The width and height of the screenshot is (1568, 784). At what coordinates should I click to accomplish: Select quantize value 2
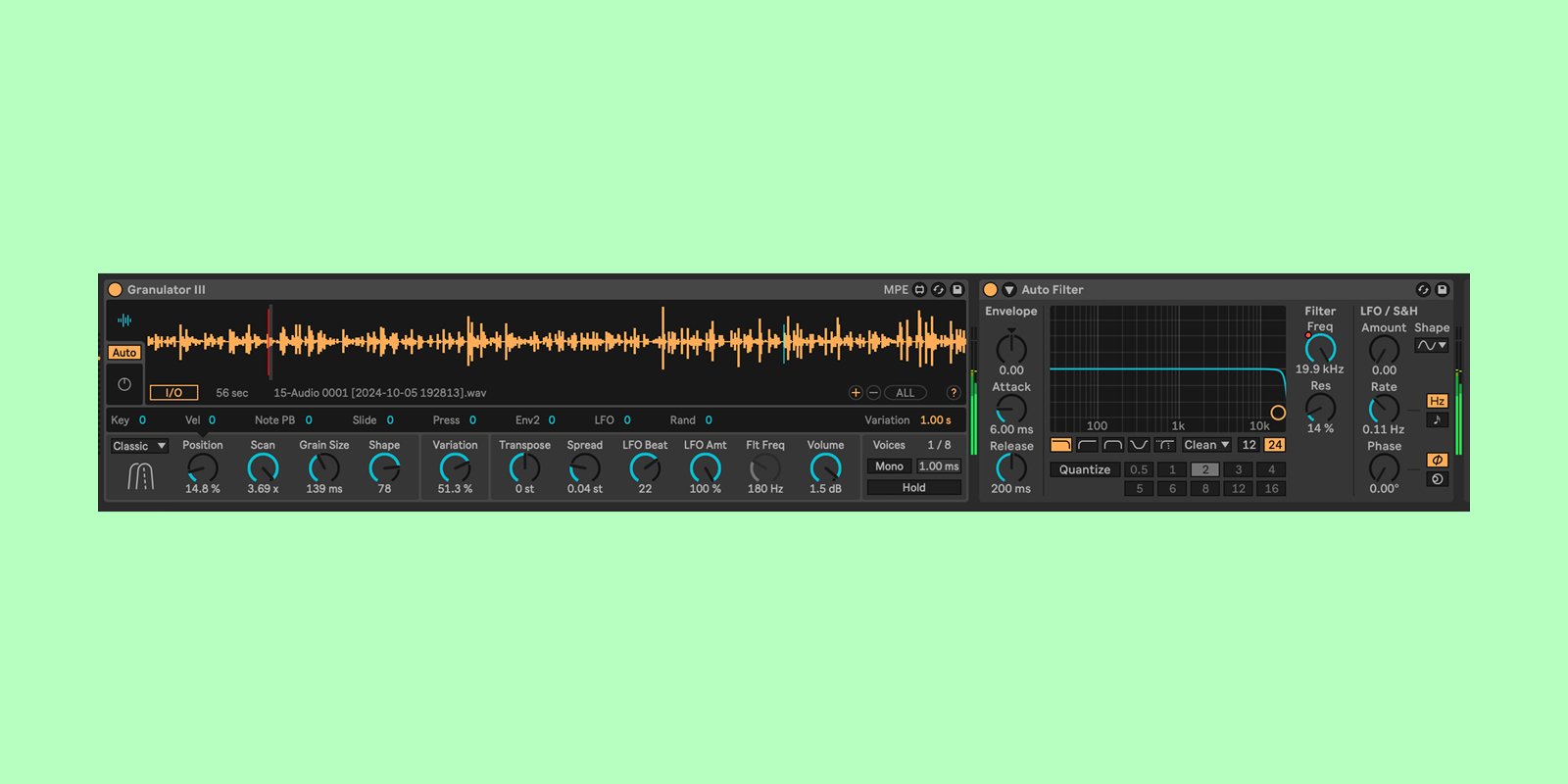pyautogui.click(x=1205, y=469)
